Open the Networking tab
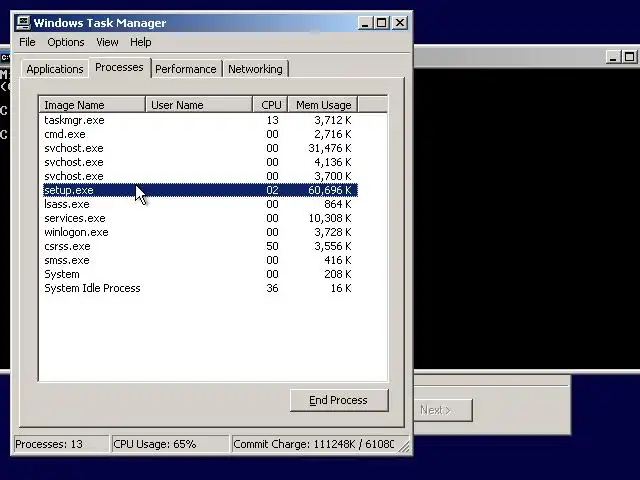Viewport: 640px width, 480px height. click(x=256, y=69)
